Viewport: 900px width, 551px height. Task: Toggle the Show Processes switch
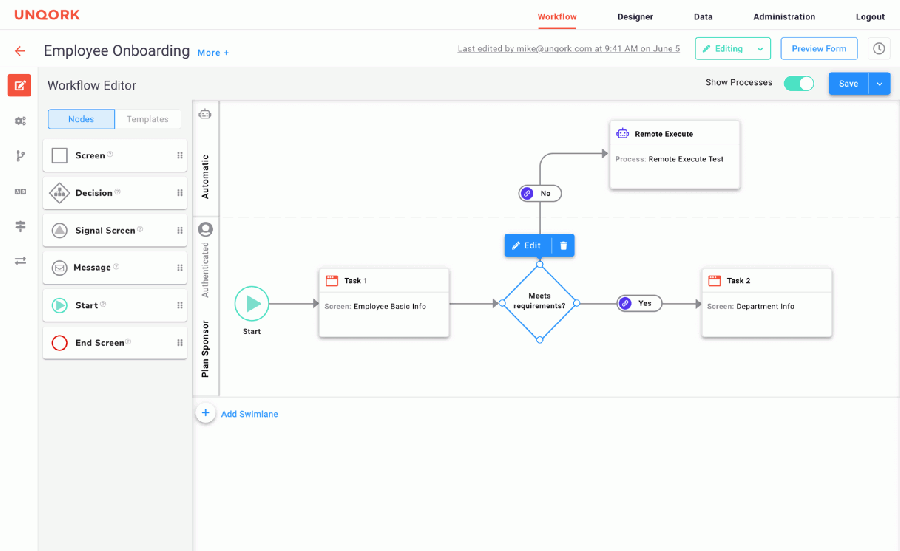click(x=798, y=84)
